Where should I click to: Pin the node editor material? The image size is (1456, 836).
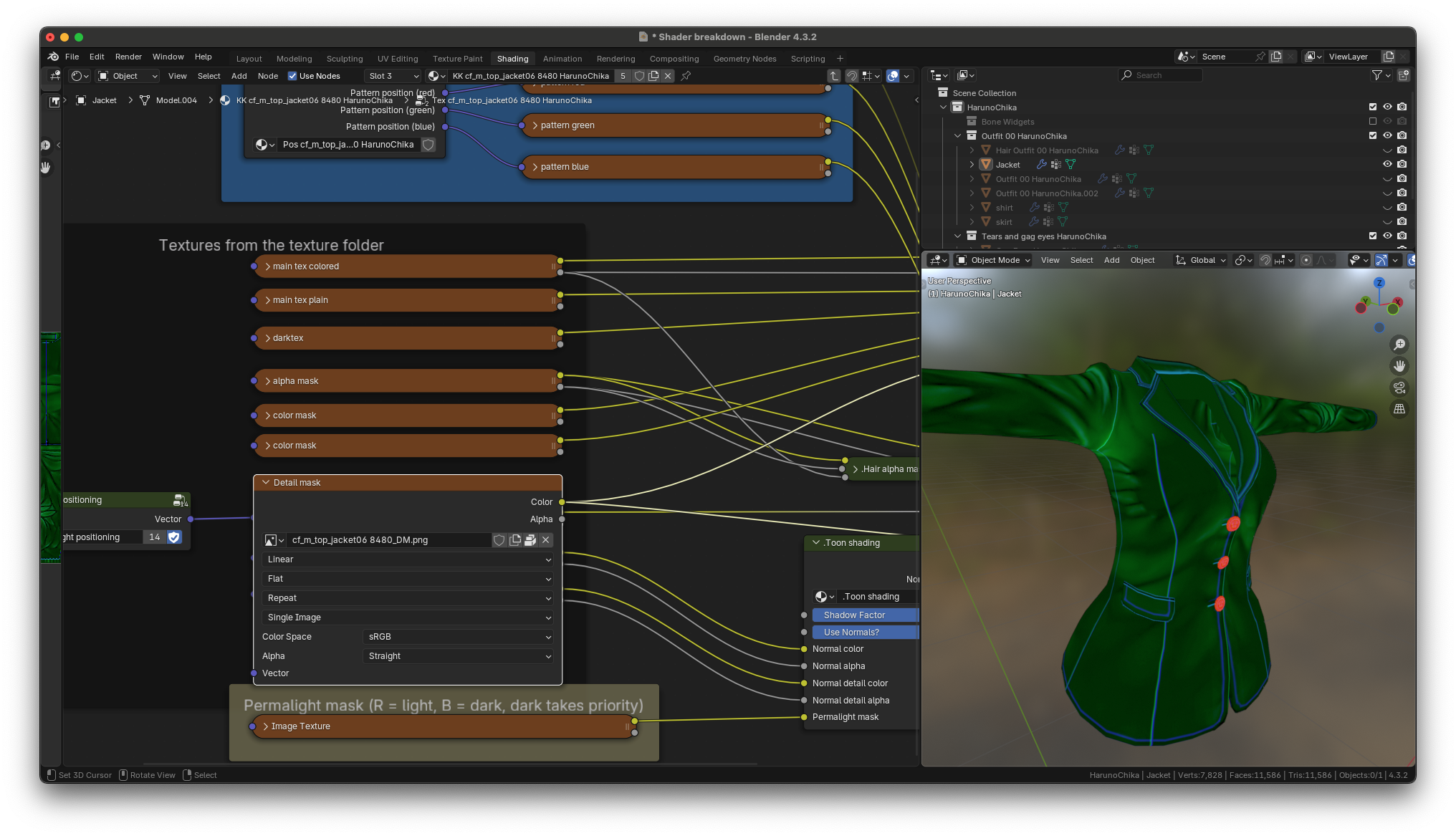686,76
